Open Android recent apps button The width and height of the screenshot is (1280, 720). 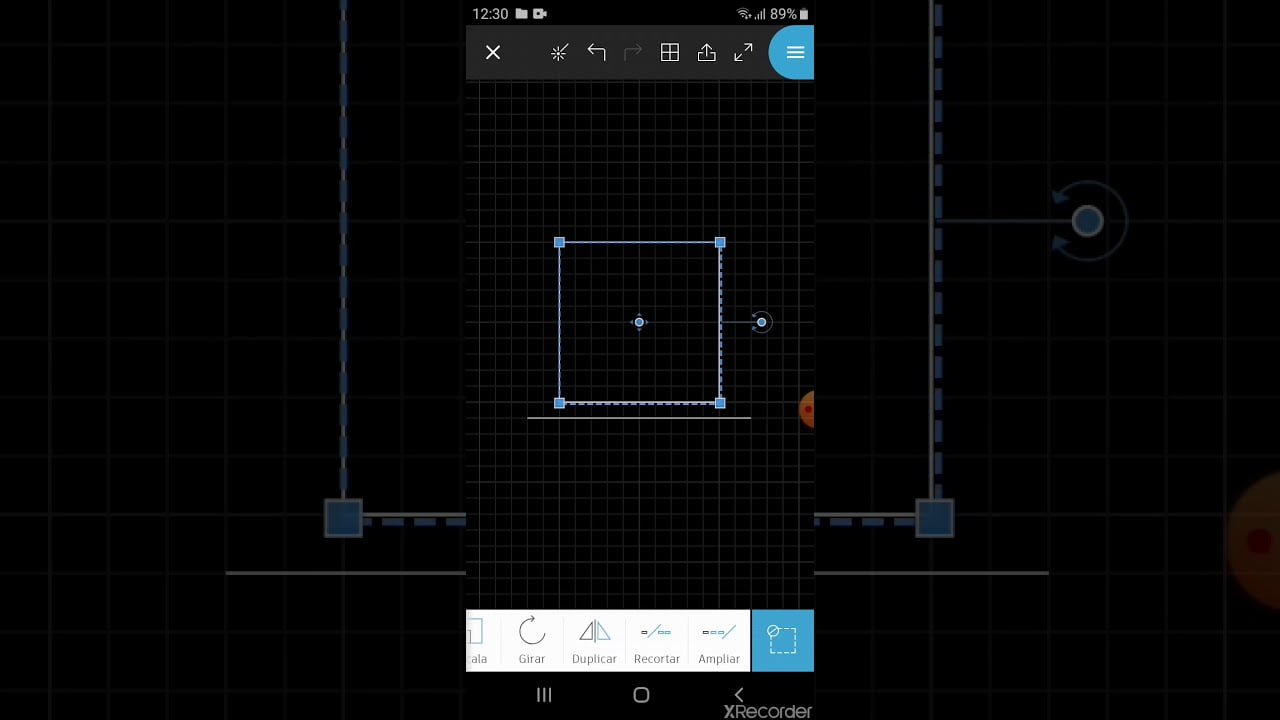click(x=544, y=695)
